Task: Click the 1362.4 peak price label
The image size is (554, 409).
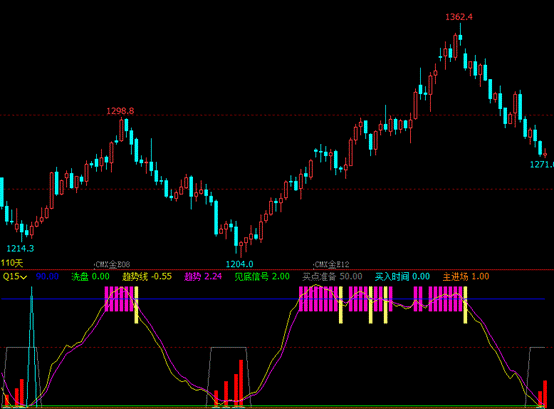Action: [x=459, y=17]
